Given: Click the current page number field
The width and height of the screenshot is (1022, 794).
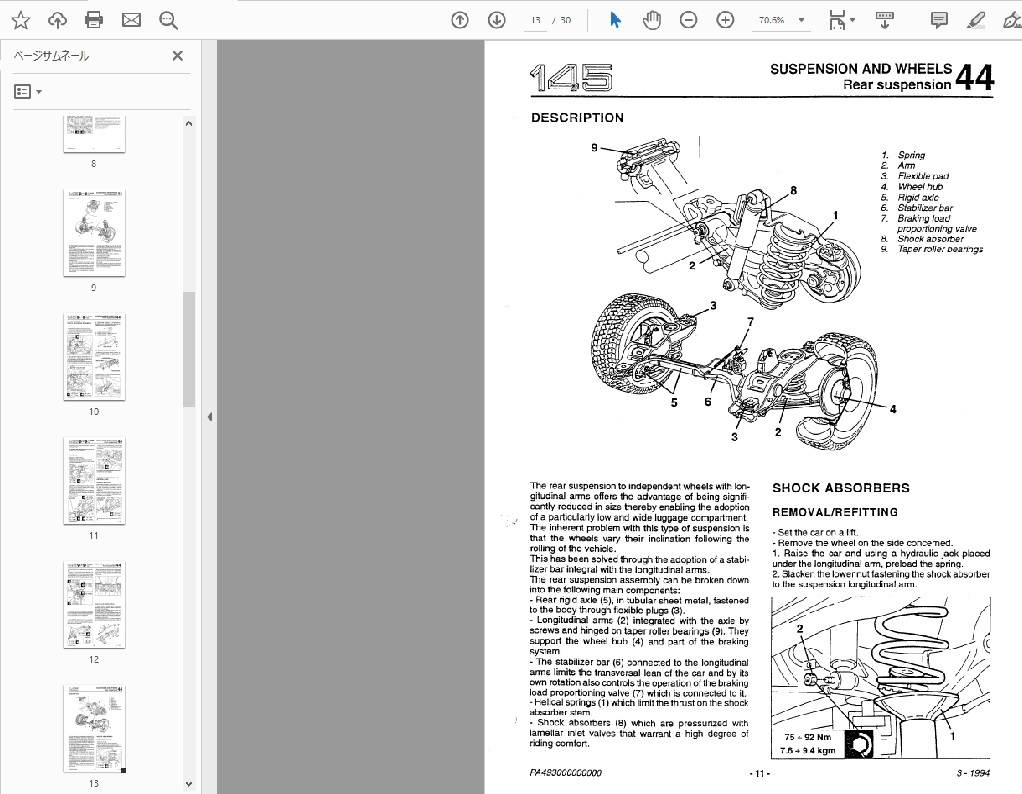Looking at the screenshot, I should tap(536, 20).
